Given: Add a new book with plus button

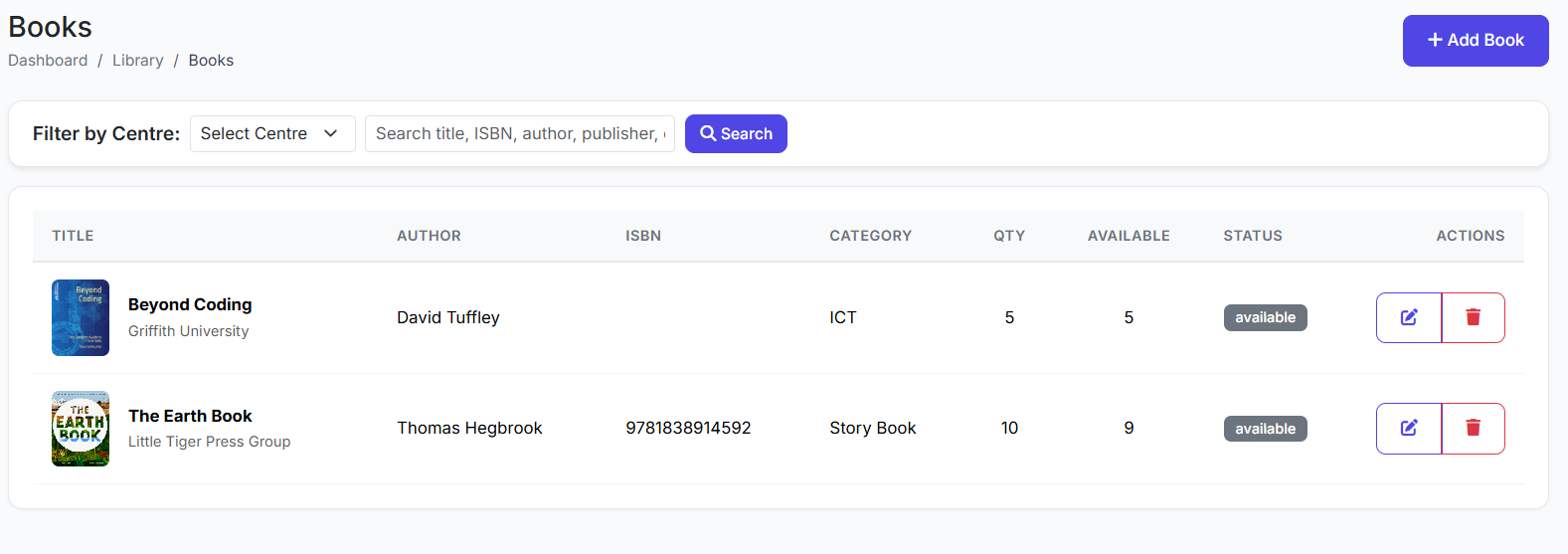Looking at the screenshot, I should pyautogui.click(x=1476, y=41).
